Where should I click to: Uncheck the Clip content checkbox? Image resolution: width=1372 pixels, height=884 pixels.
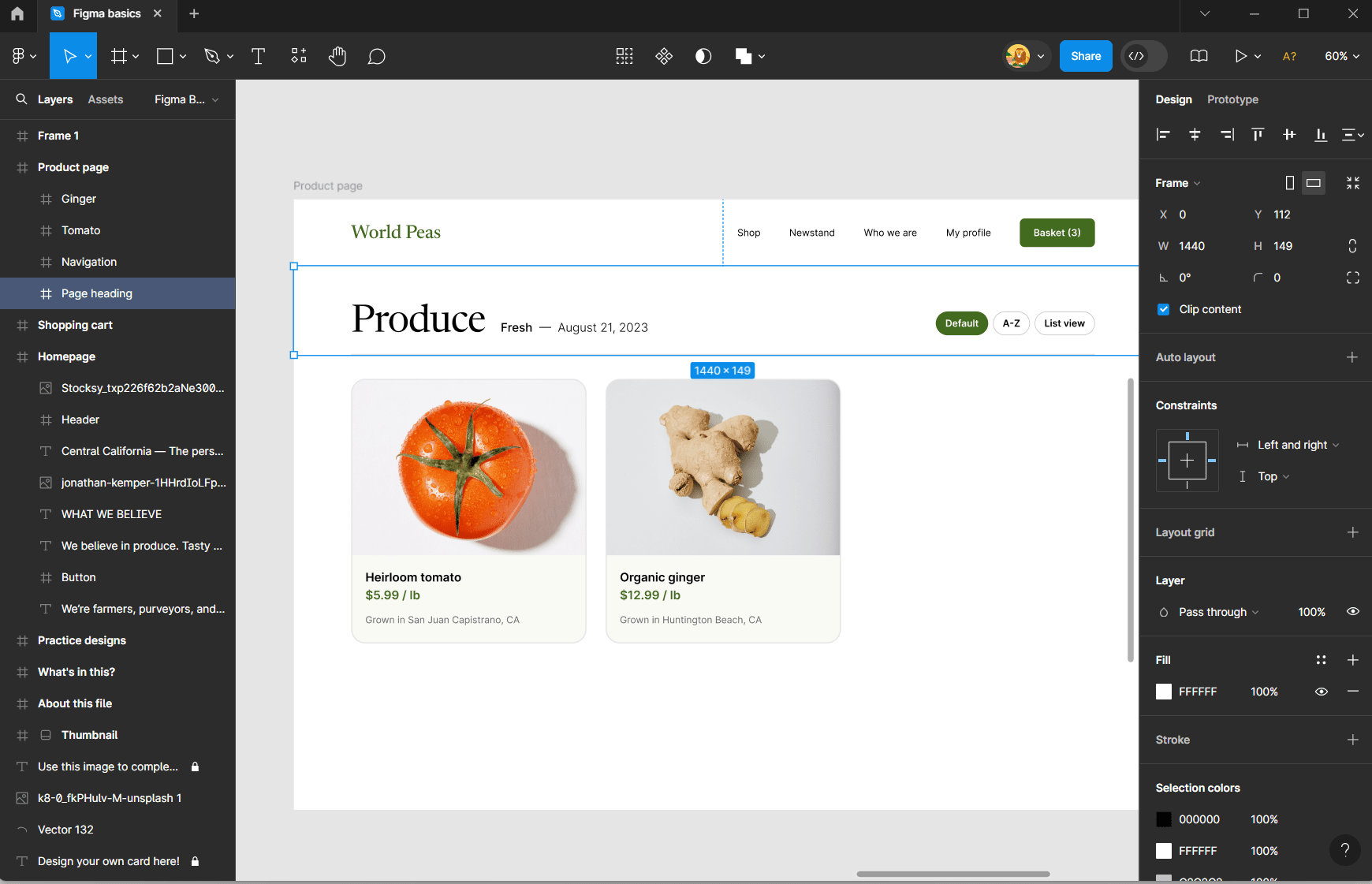1164,309
